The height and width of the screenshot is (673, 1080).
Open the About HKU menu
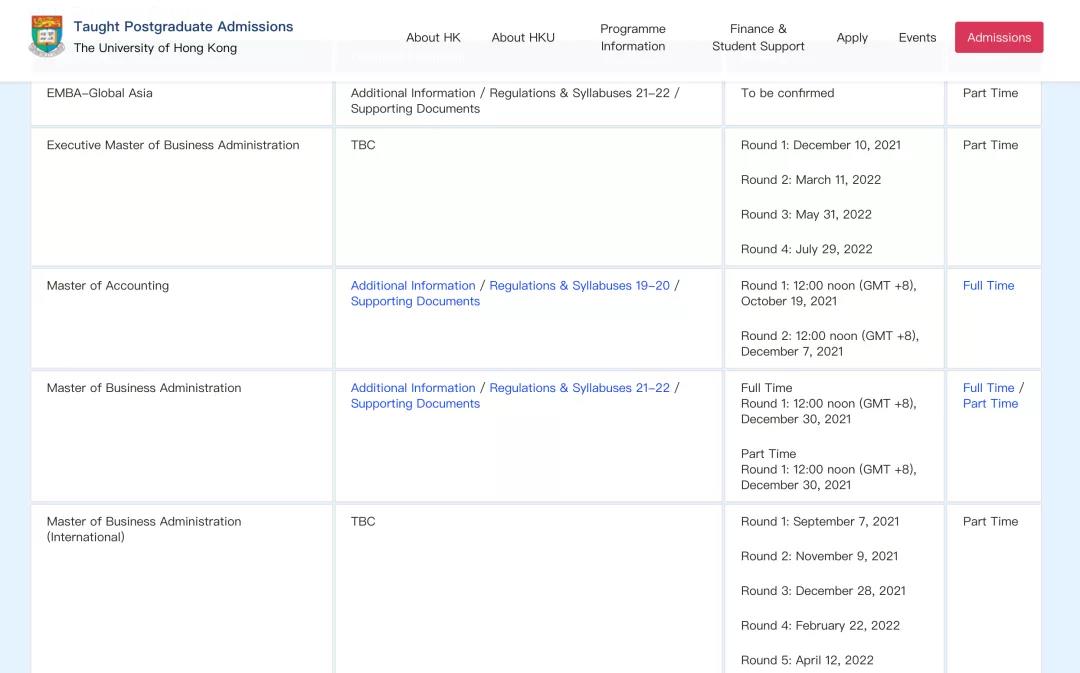(523, 37)
